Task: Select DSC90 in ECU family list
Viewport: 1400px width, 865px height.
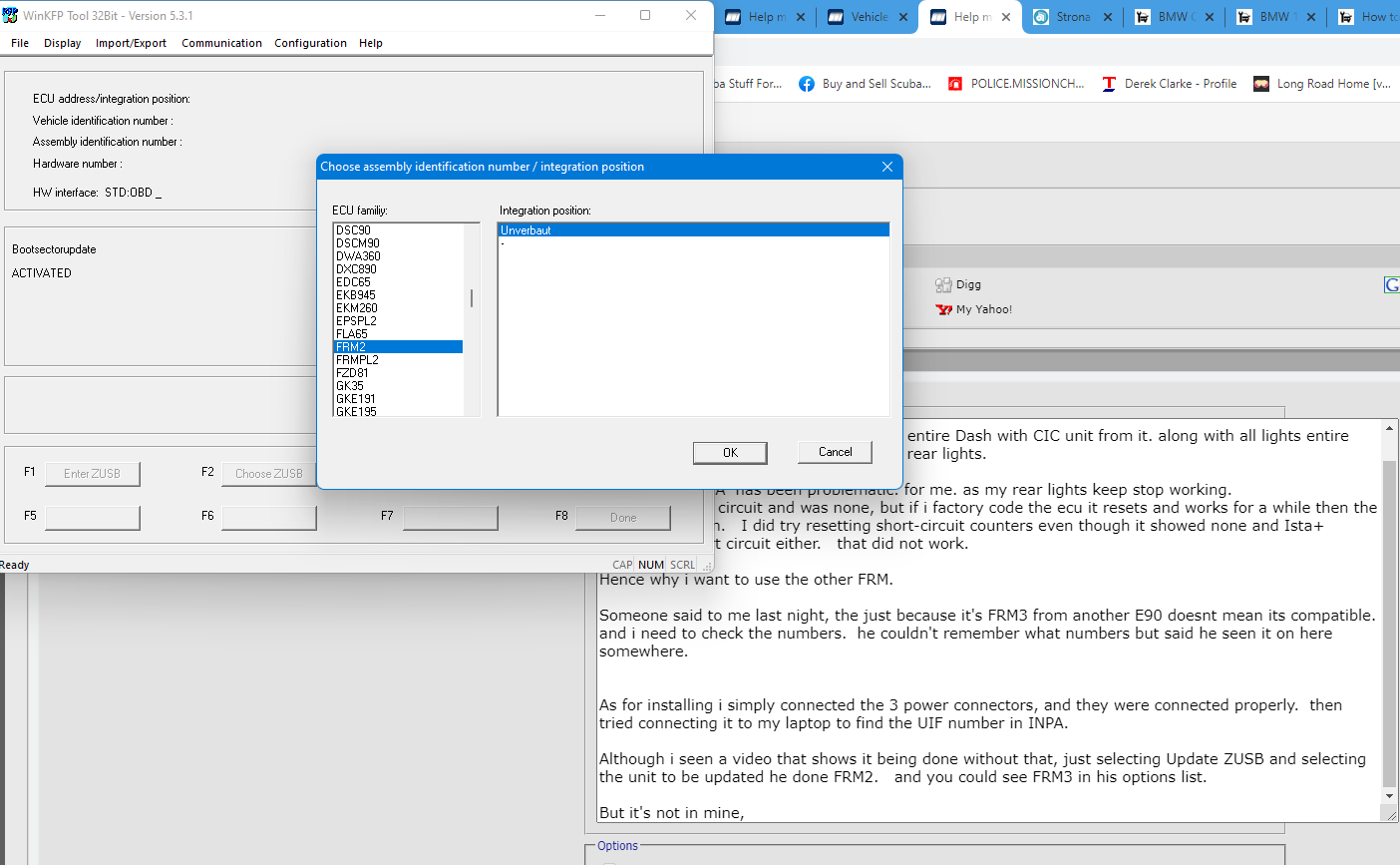Action: [398, 230]
